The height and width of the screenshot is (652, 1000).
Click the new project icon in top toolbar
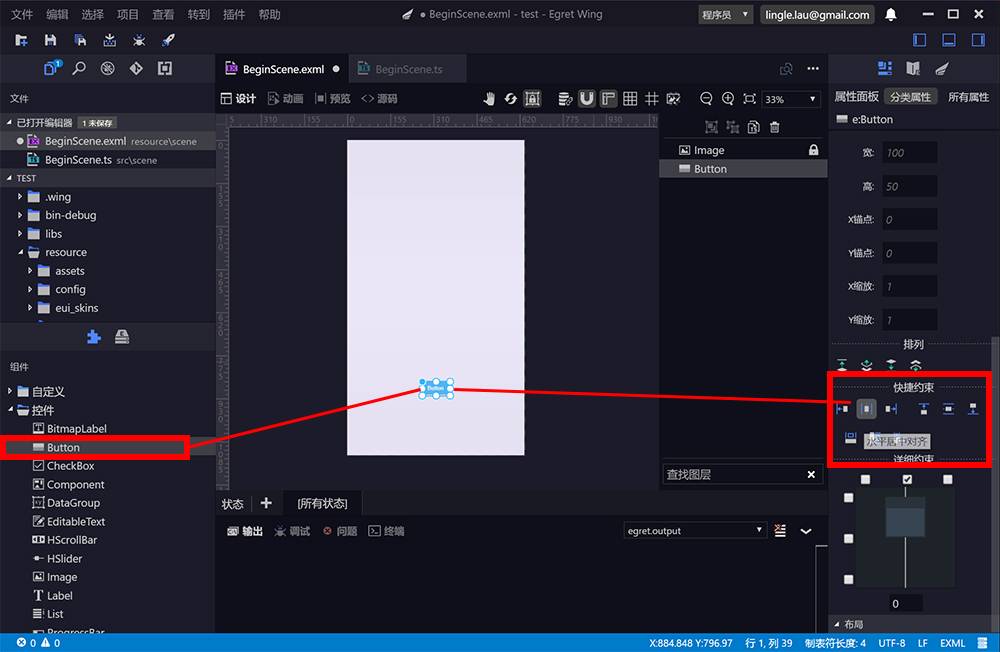click(x=21, y=40)
